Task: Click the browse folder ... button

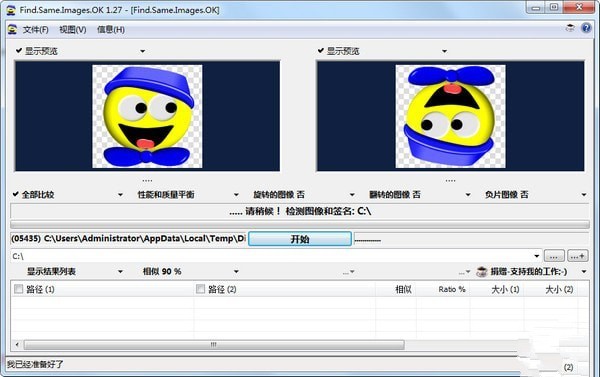Action: click(554, 256)
